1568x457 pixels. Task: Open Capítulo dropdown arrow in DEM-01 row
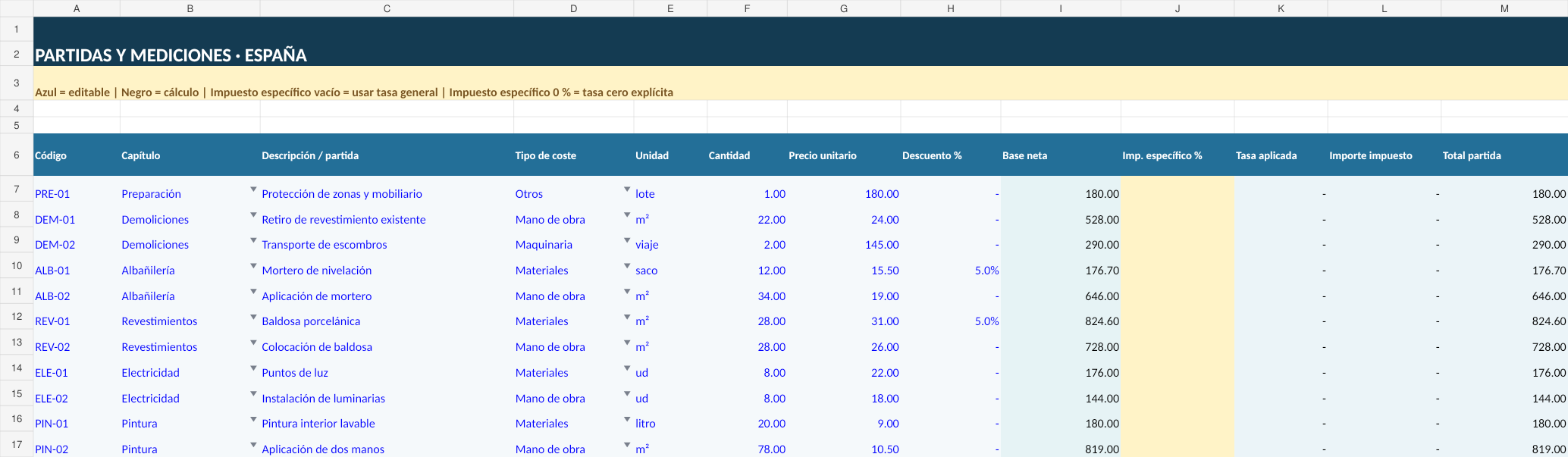[x=253, y=215]
